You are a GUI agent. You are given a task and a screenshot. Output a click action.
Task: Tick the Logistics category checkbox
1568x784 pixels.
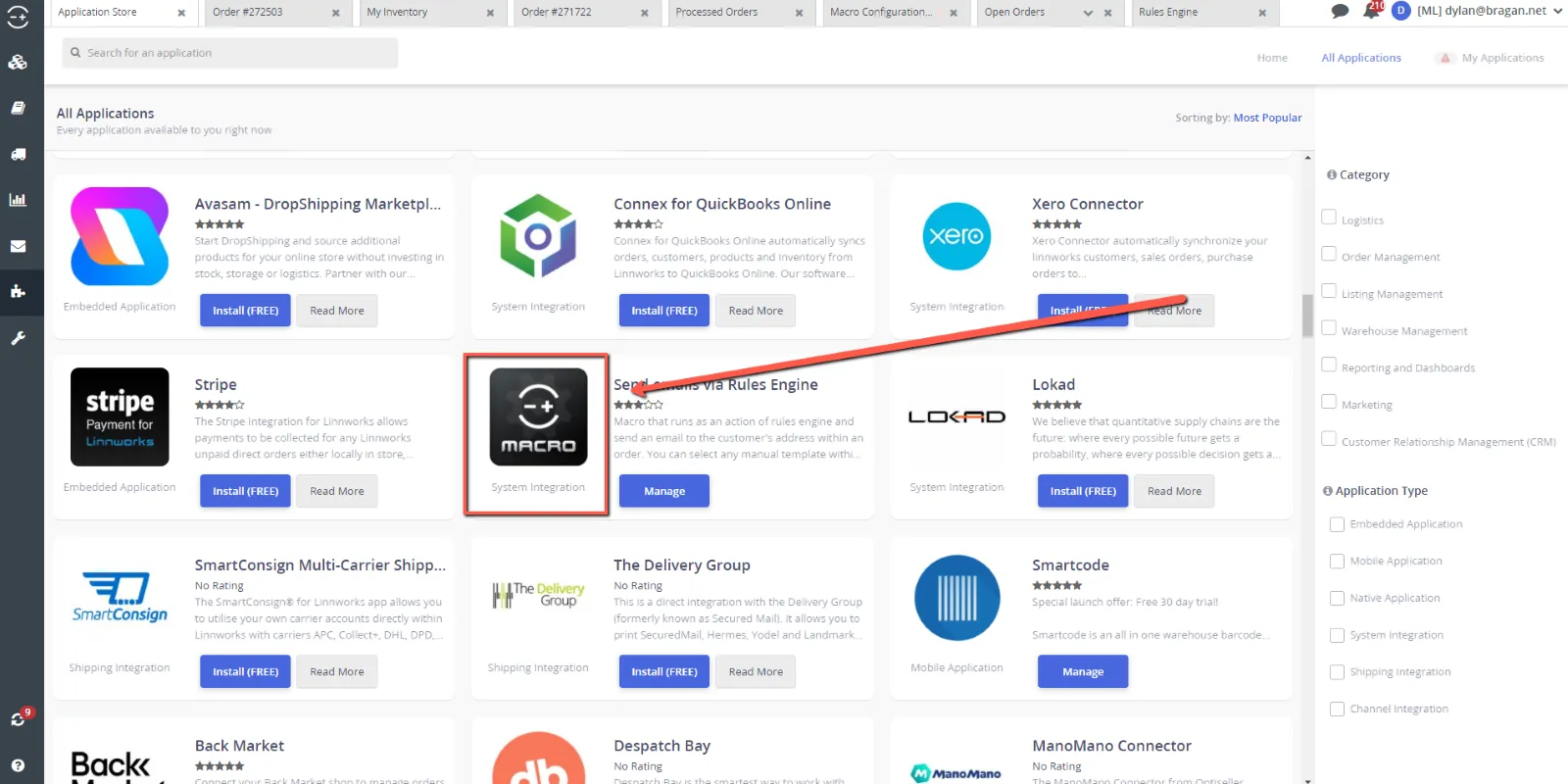[1329, 217]
